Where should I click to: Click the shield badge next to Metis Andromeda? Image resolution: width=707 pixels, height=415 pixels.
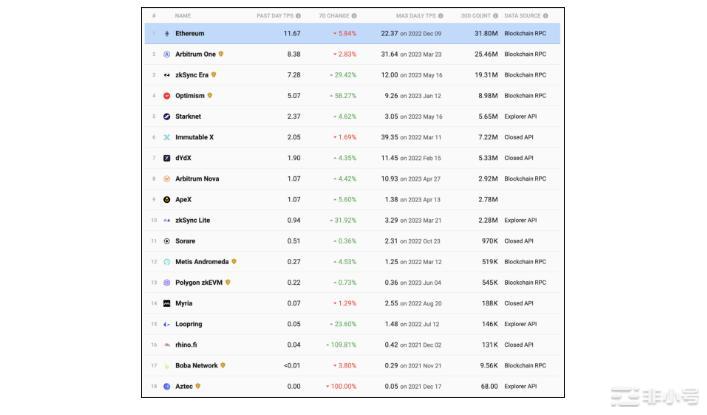(234, 262)
